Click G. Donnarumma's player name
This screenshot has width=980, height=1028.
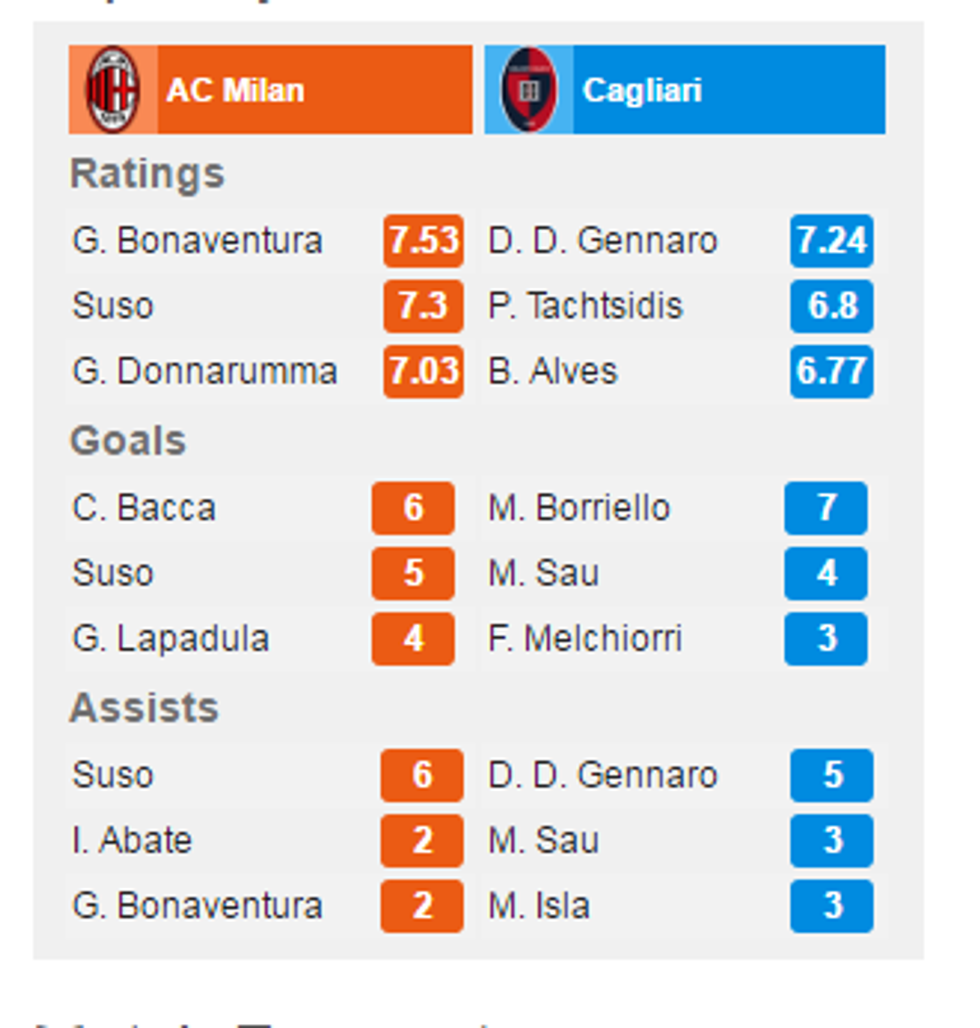point(204,371)
